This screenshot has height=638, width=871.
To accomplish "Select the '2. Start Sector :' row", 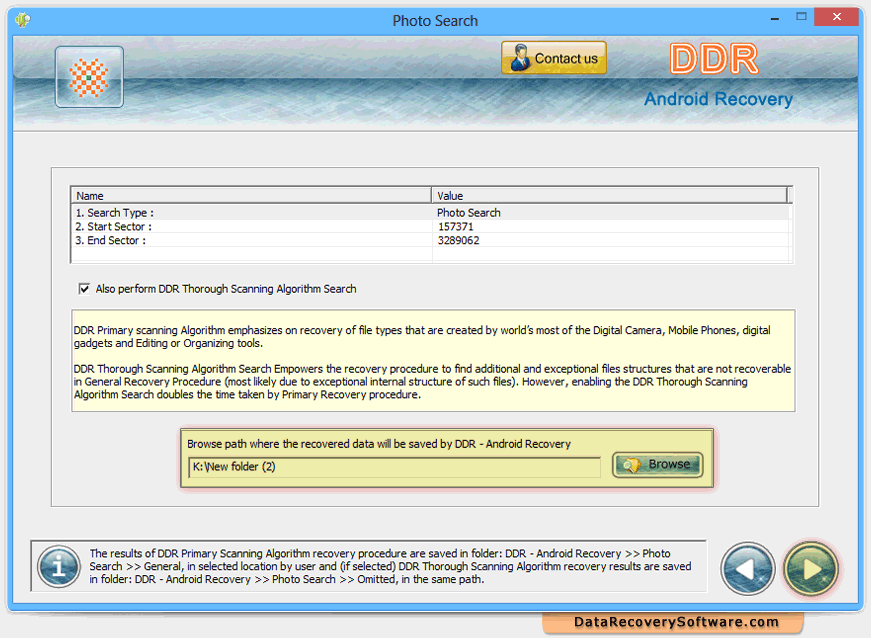I will click(x=431, y=227).
